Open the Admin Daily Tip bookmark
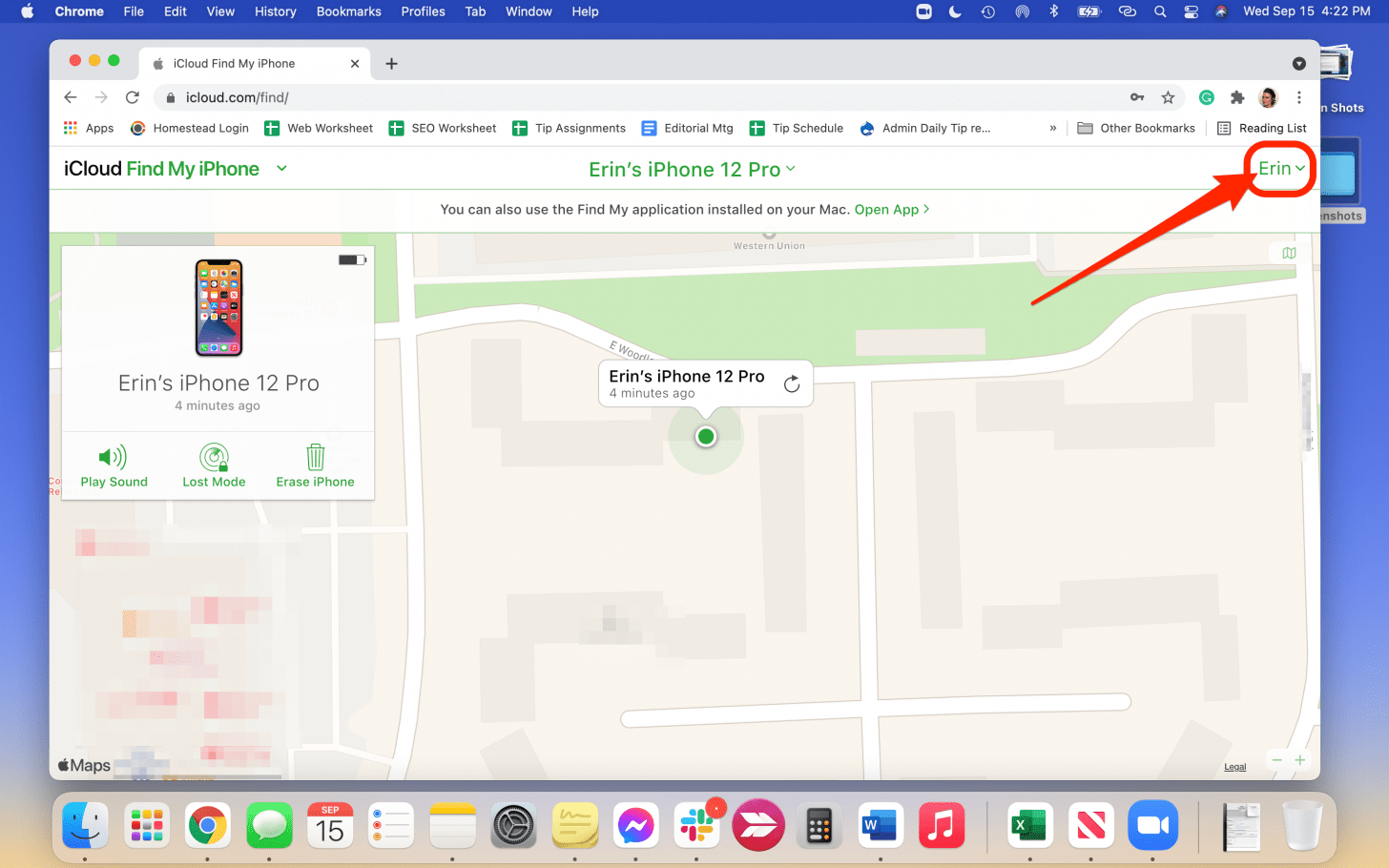Image resolution: width=1389 pixels, height=868 pixels. point(925,128)
